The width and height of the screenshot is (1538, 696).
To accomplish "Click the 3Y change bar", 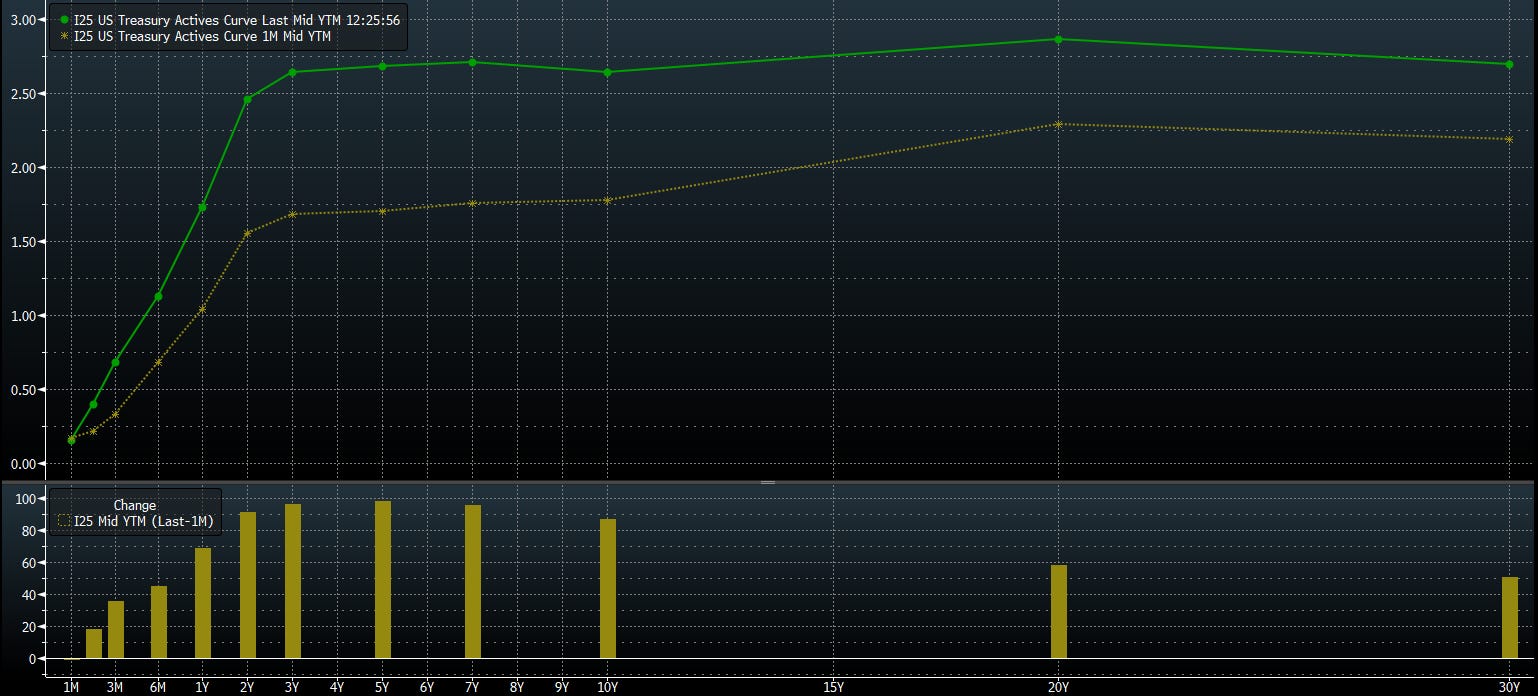I will 293,581.
